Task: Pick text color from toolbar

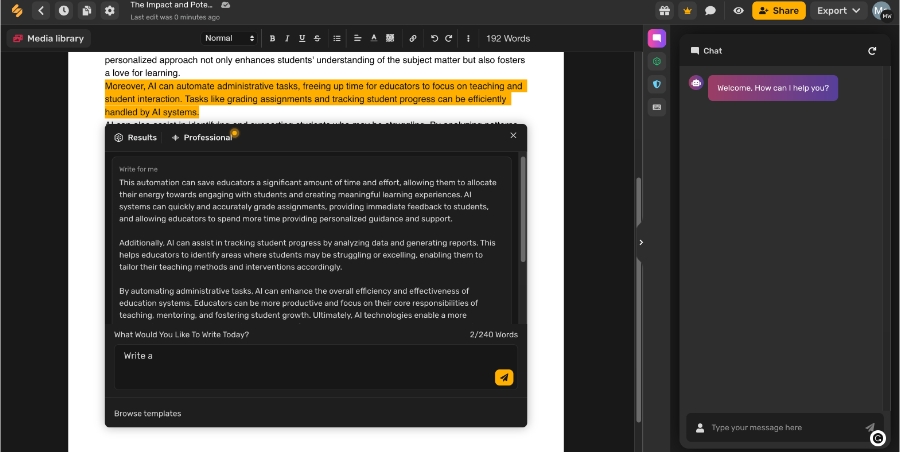Action: pyautogui.click(x=375, y=38)
